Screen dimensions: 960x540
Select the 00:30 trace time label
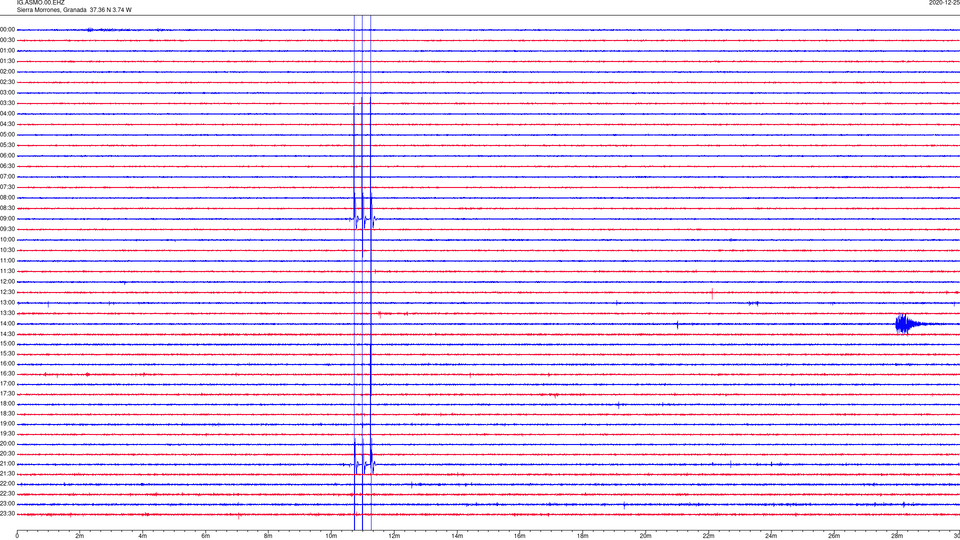click(x=7, y=40)
